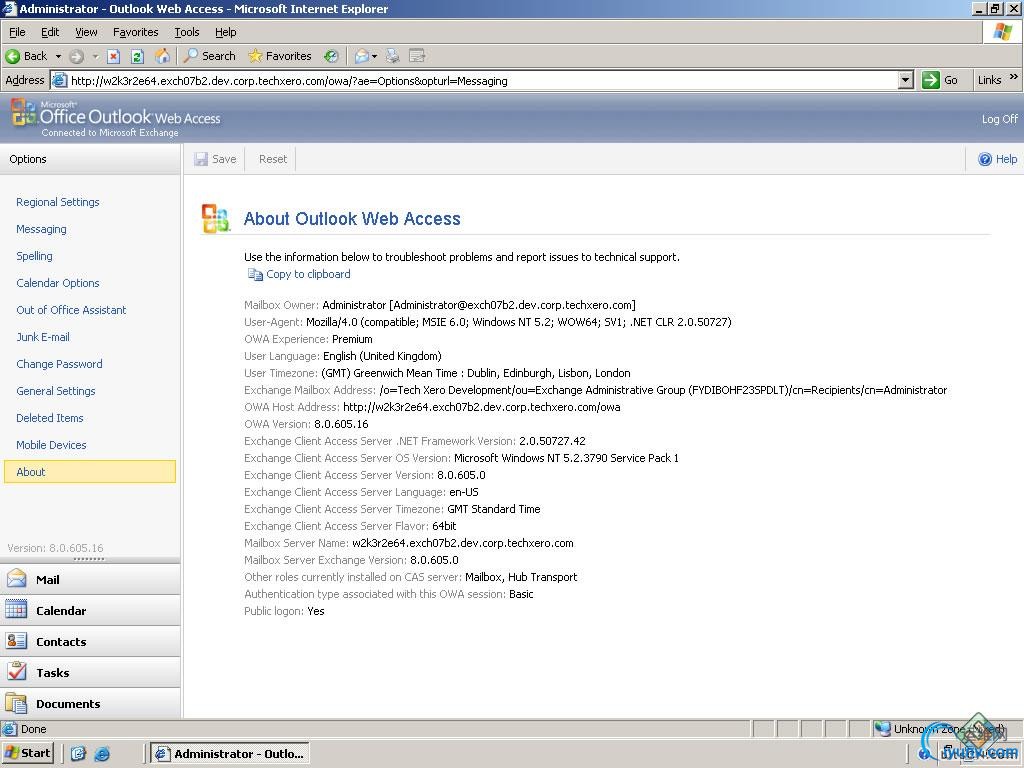Viewport: 1024px width, 768px height.
Task: Open Regional Settings options
Action: coord(57,202)
